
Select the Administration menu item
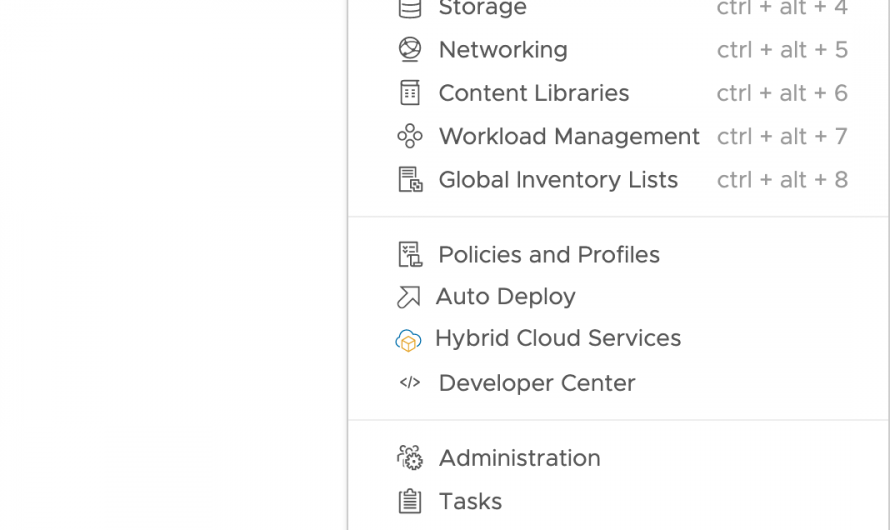point(520,458)
